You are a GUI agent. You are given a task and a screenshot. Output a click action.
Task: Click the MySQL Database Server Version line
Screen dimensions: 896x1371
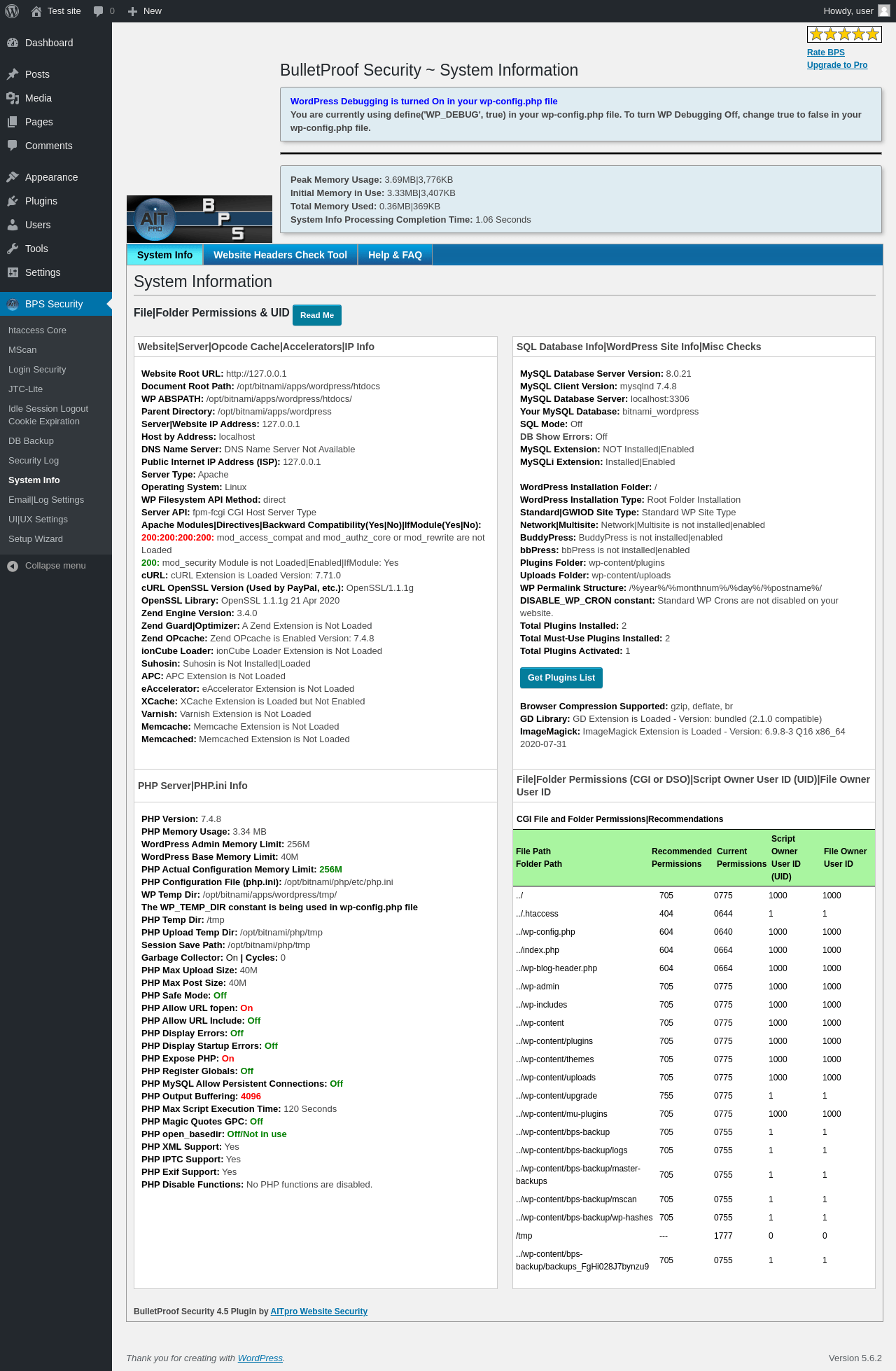click(x=605, y=374)
